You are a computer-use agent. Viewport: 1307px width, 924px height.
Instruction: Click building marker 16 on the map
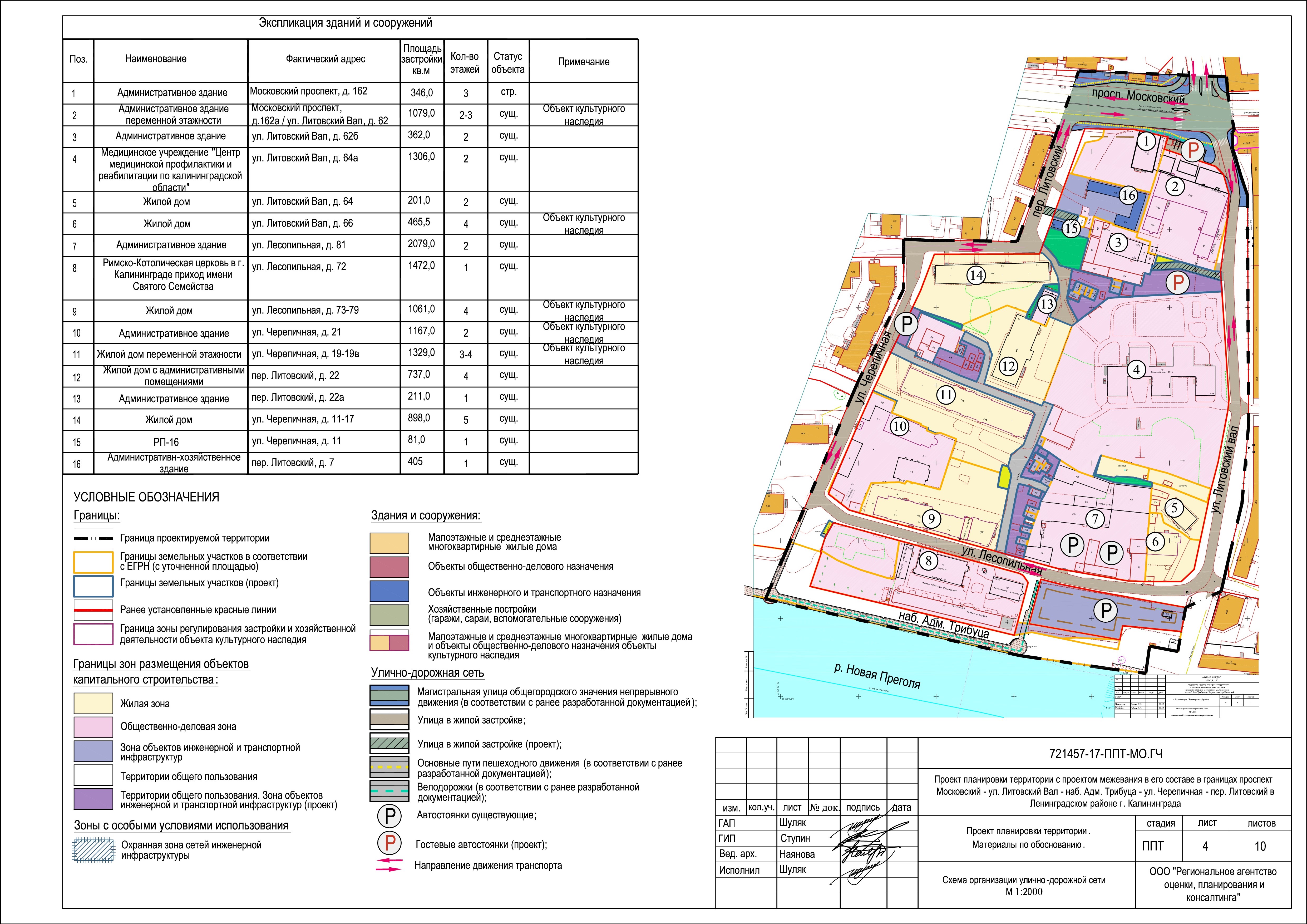[1128, 195]
